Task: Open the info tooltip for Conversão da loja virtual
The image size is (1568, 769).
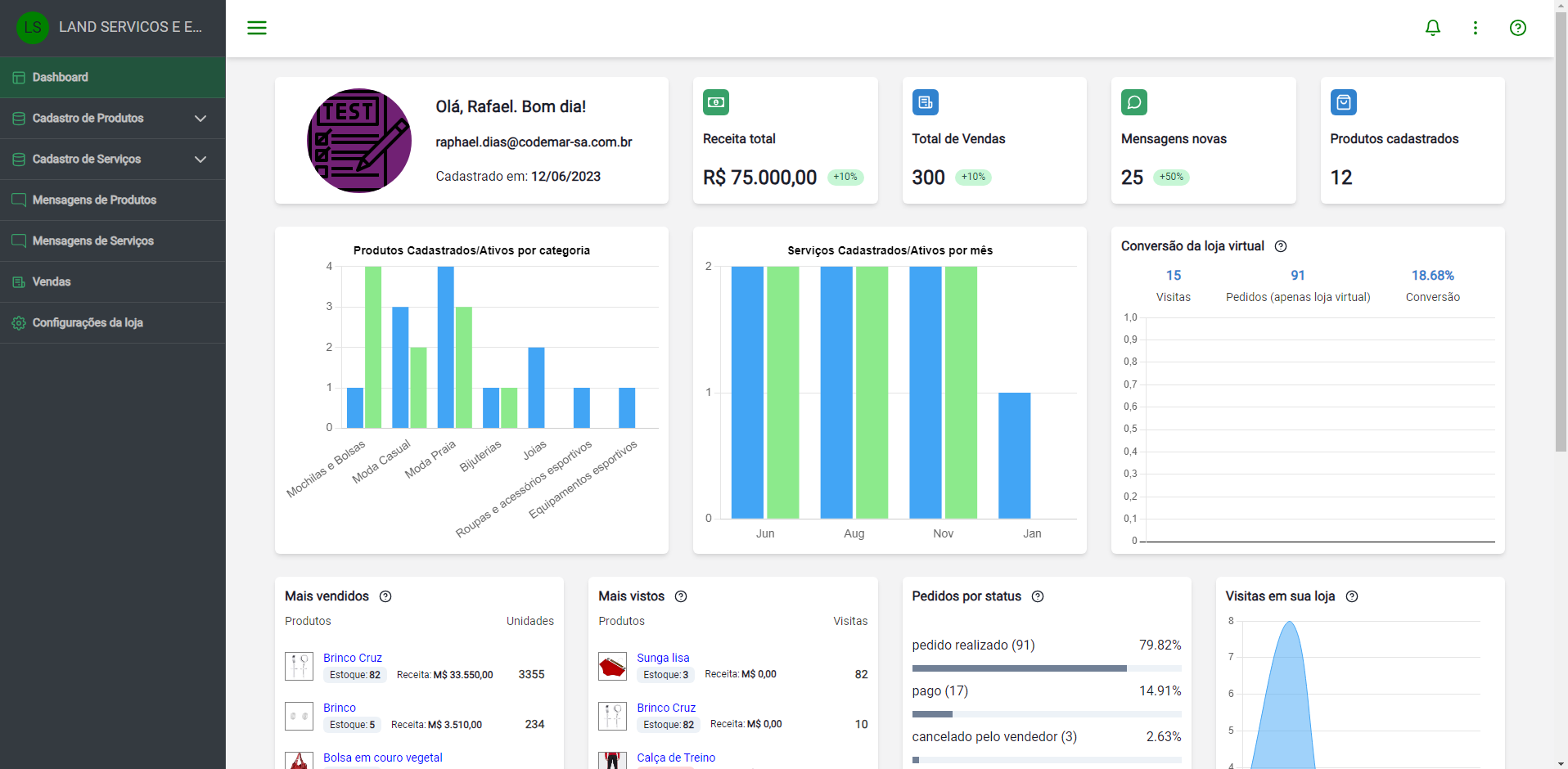Action: (1280, 246)
